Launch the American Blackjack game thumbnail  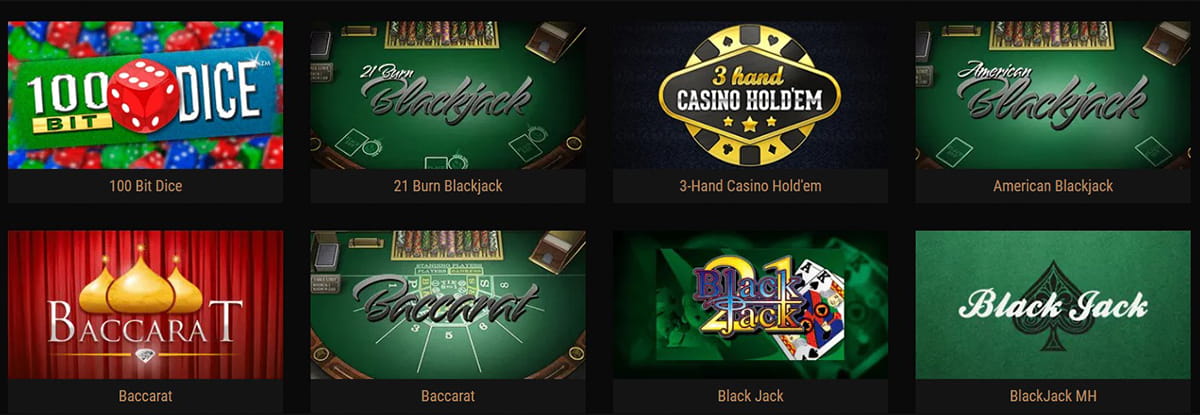(1053, 95)
